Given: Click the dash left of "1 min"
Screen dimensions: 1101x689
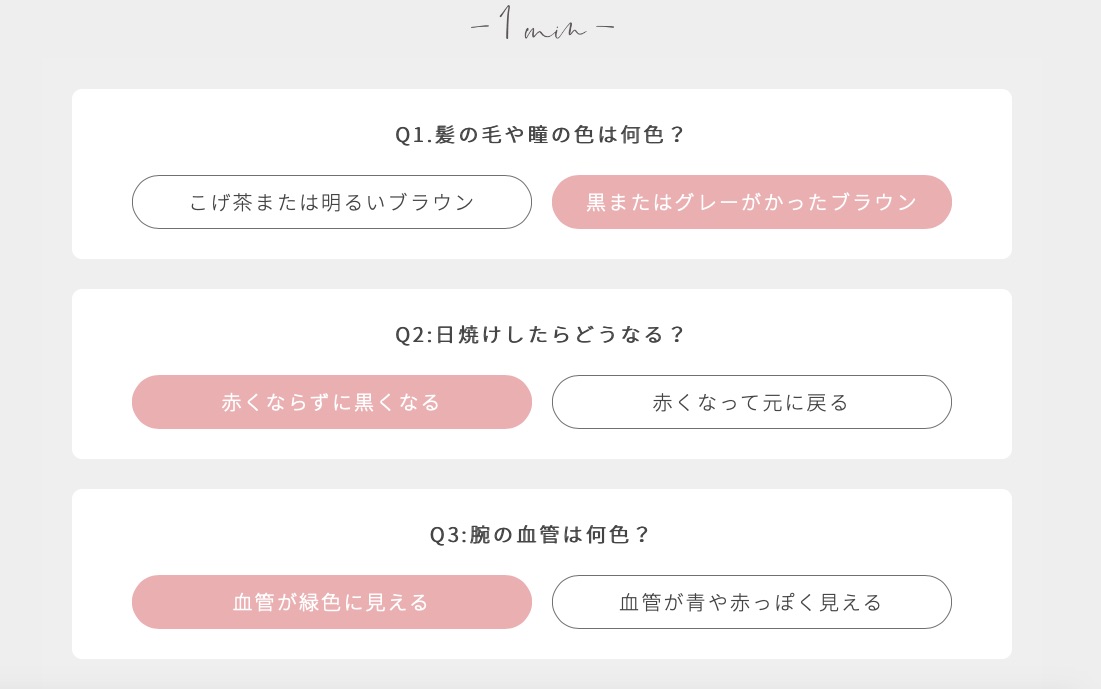Looking at the screenshot, I should (x=479, y=28).
